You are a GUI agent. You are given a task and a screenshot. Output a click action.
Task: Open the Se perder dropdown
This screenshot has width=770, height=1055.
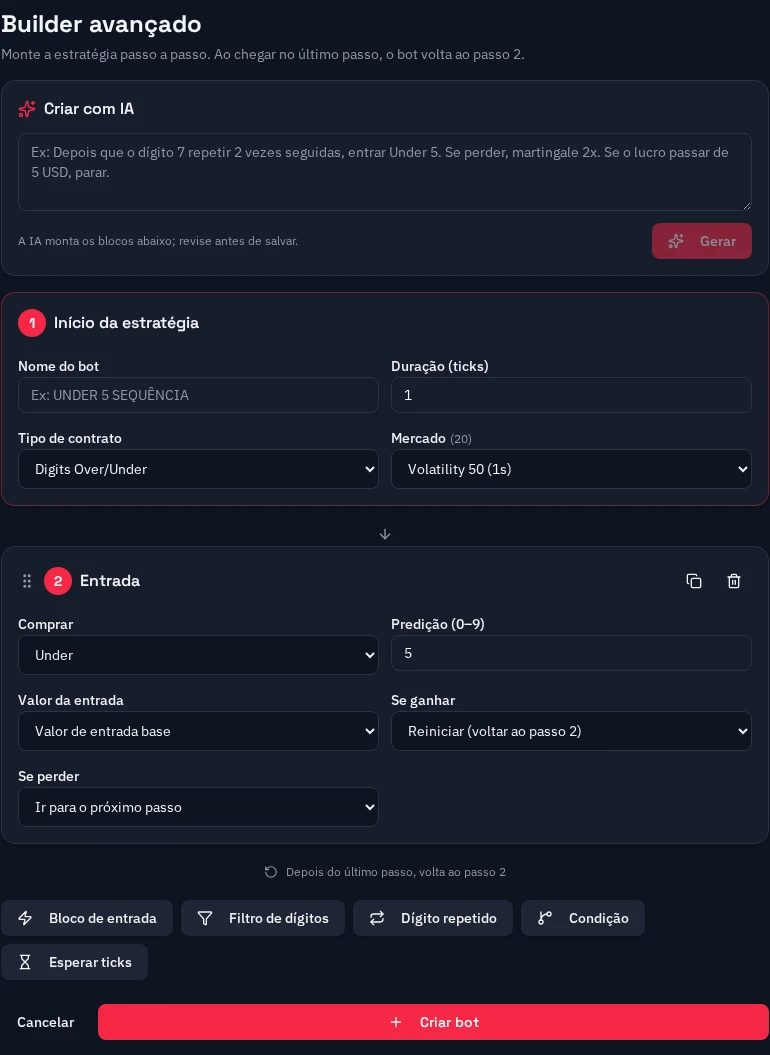point(198,807)
